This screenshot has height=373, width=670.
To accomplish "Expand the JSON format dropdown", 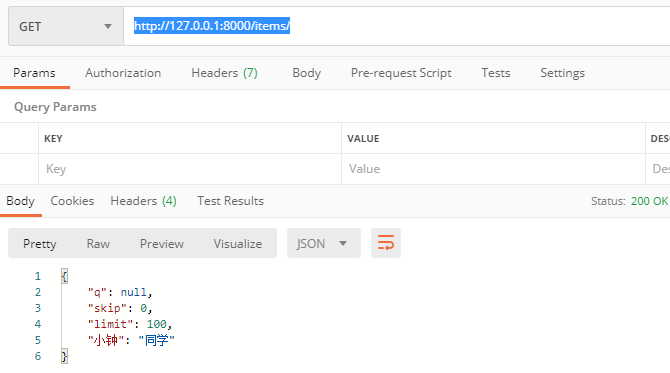I will click(323, 243).
